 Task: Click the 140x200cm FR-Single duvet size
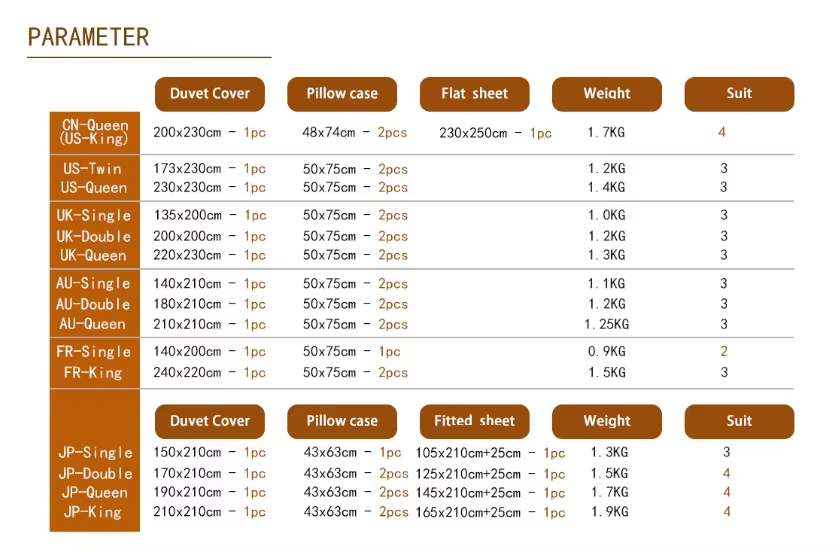187,351
